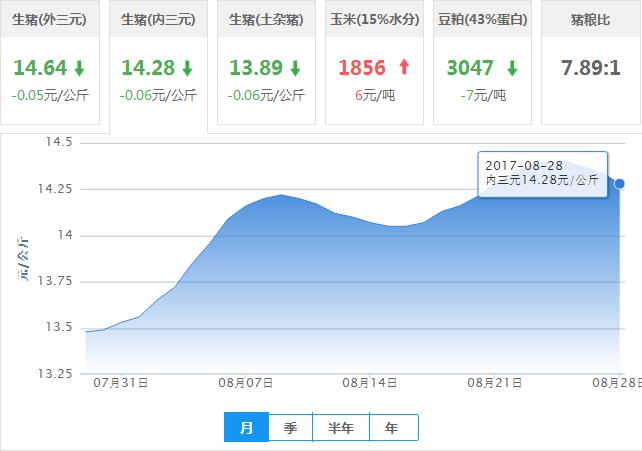Show the monthly chart with 月 button

coord(246,427)
